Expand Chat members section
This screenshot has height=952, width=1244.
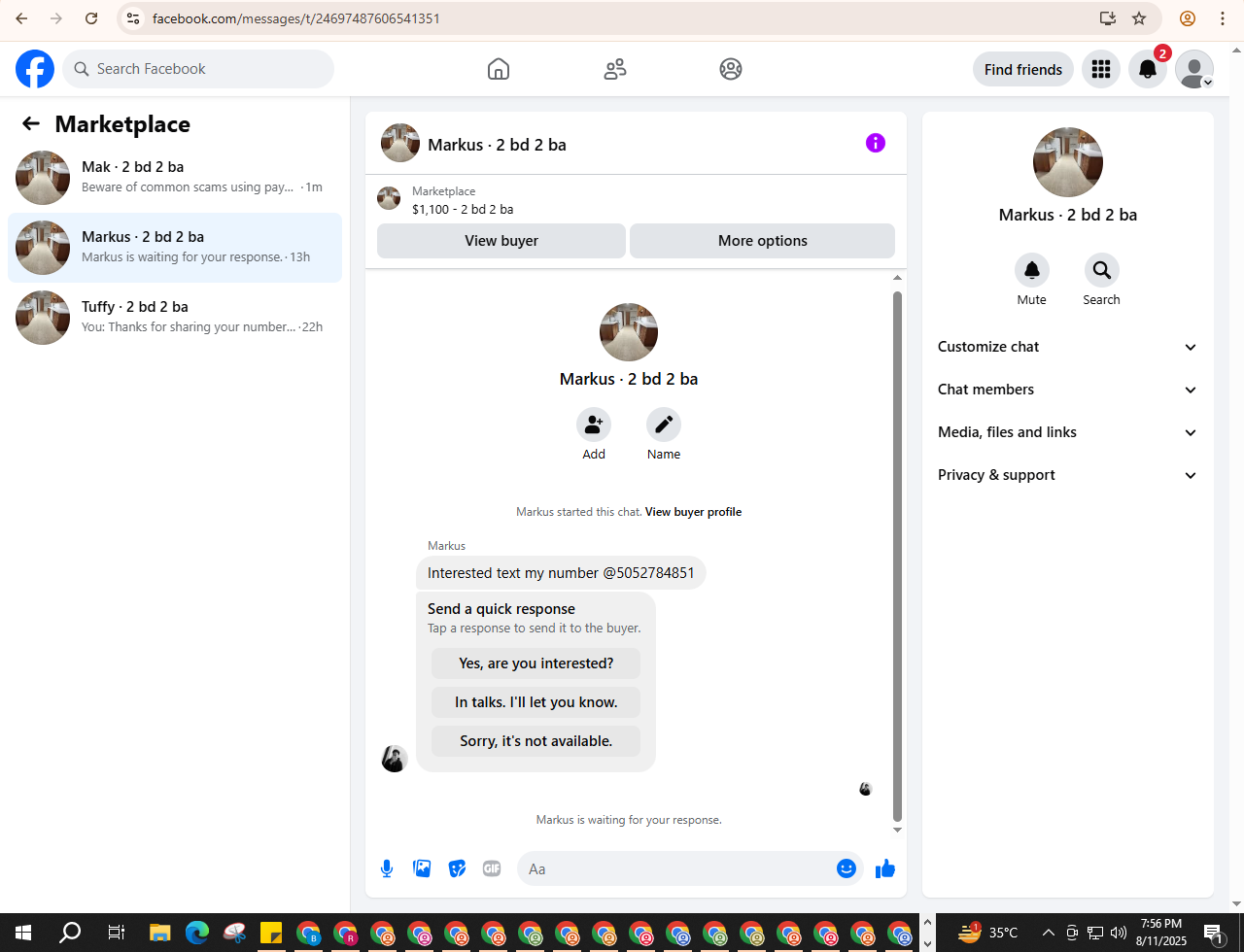tap(1067, 390)
